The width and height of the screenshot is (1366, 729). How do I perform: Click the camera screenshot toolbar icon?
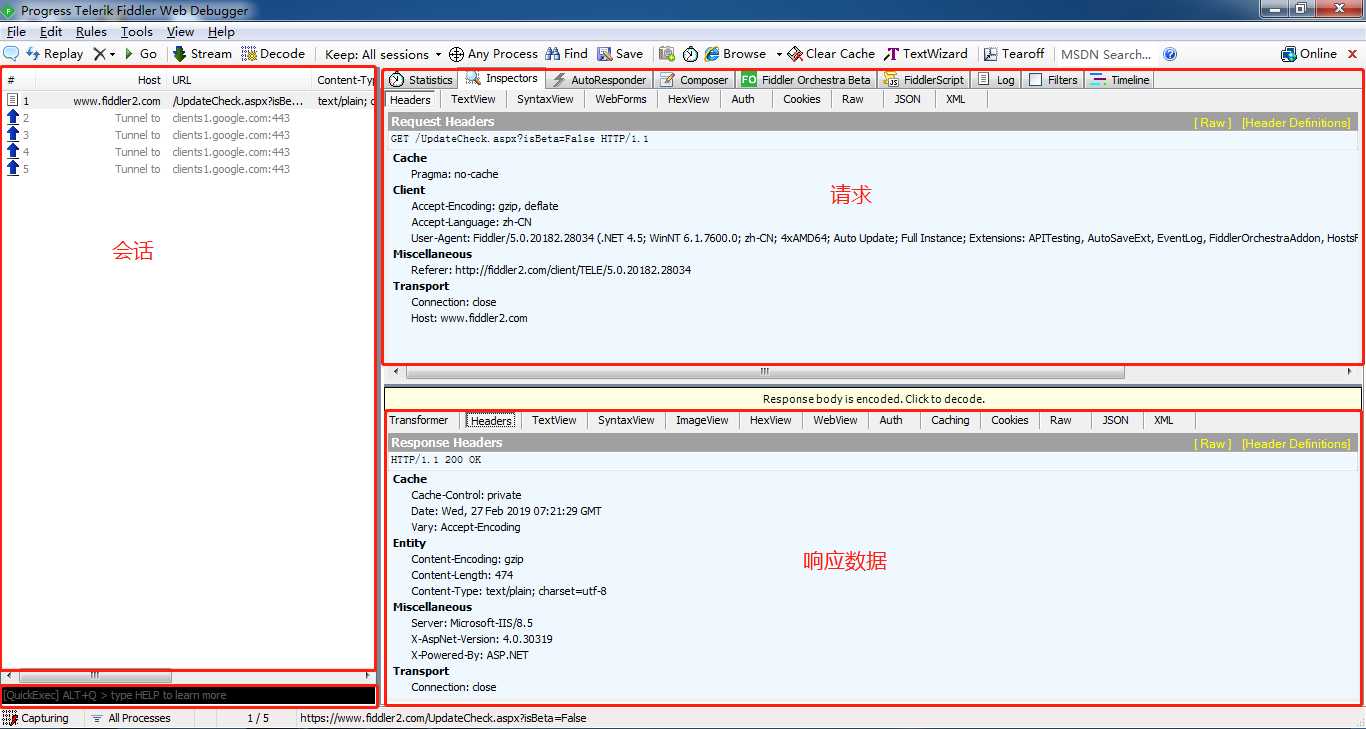(666, 54)
